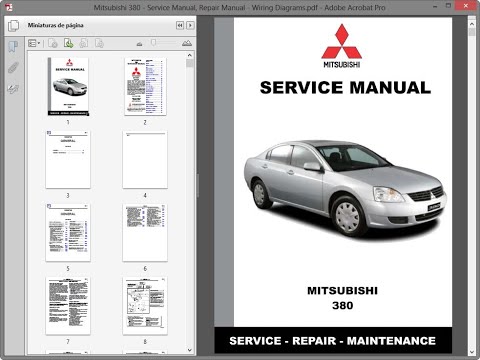
Task: Click thumbnails scrollbar down arrow
Action: point(190,350)
